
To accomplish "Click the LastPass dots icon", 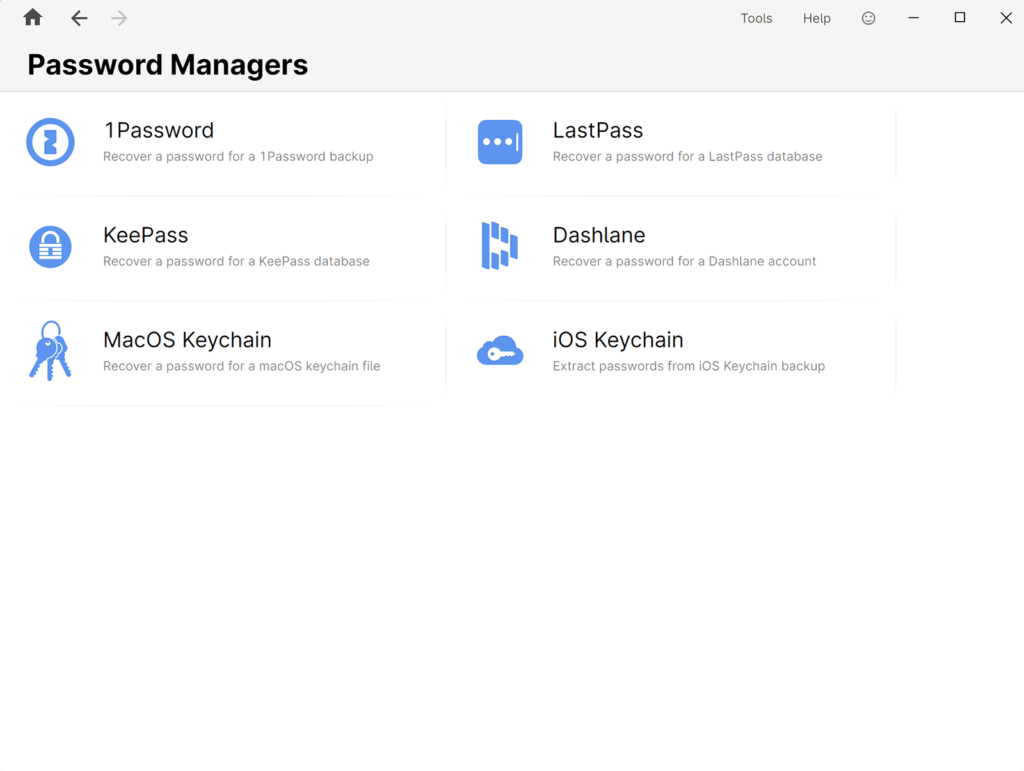I will tap(500, 142).
